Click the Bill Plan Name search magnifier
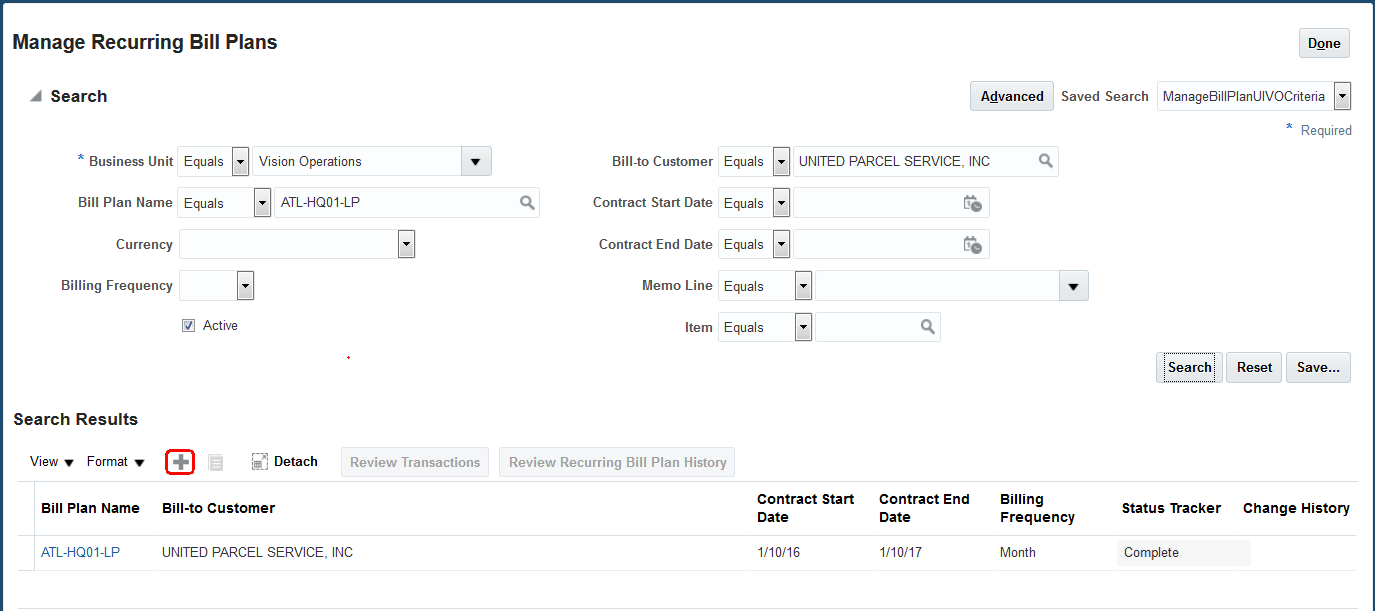Image resolution: width=1375 pixels, height=611 pixels. (x=527, y=203)
